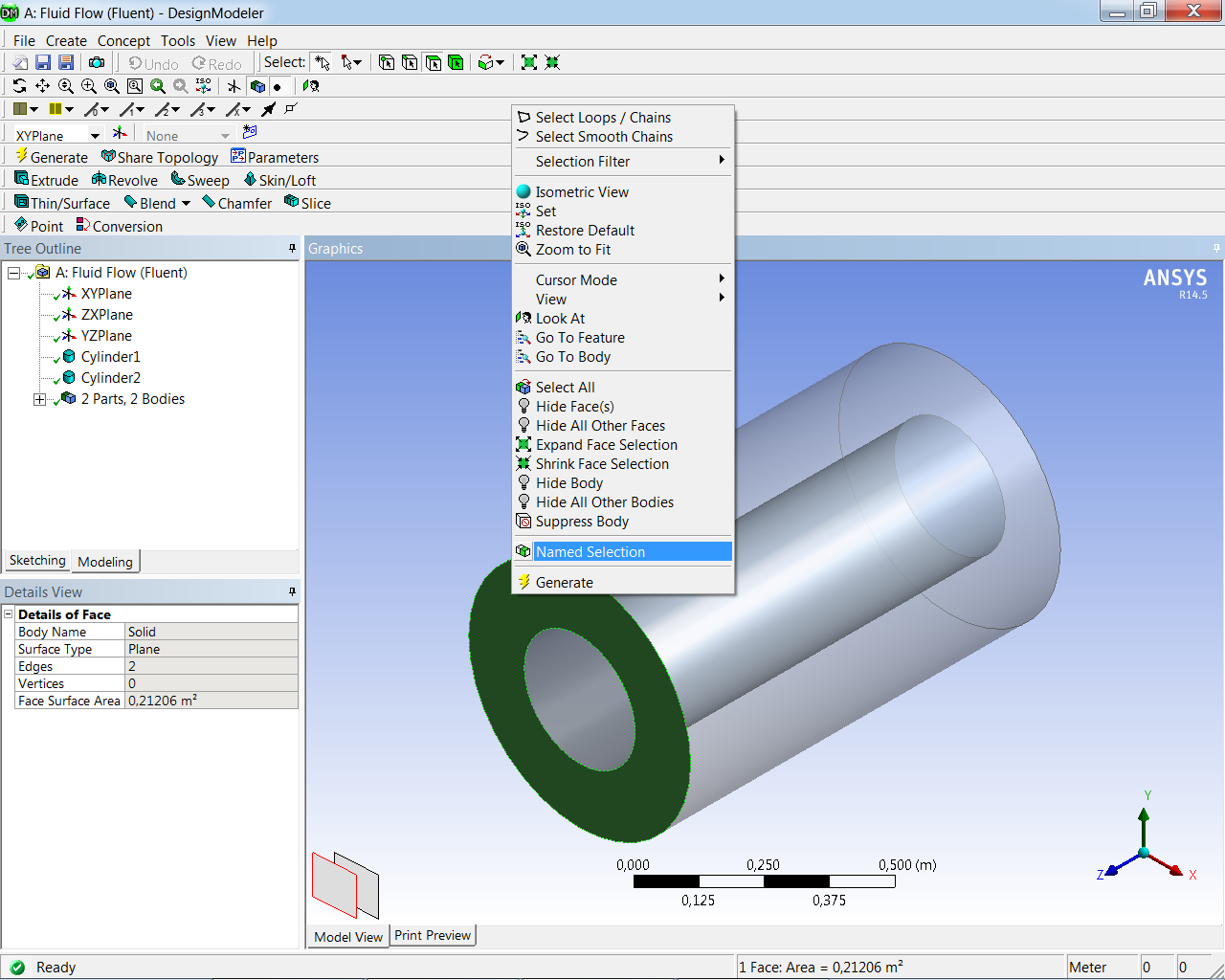Open the XYPlane plane dropdown
Screen dimensions: 1225x980
(95, 136)
